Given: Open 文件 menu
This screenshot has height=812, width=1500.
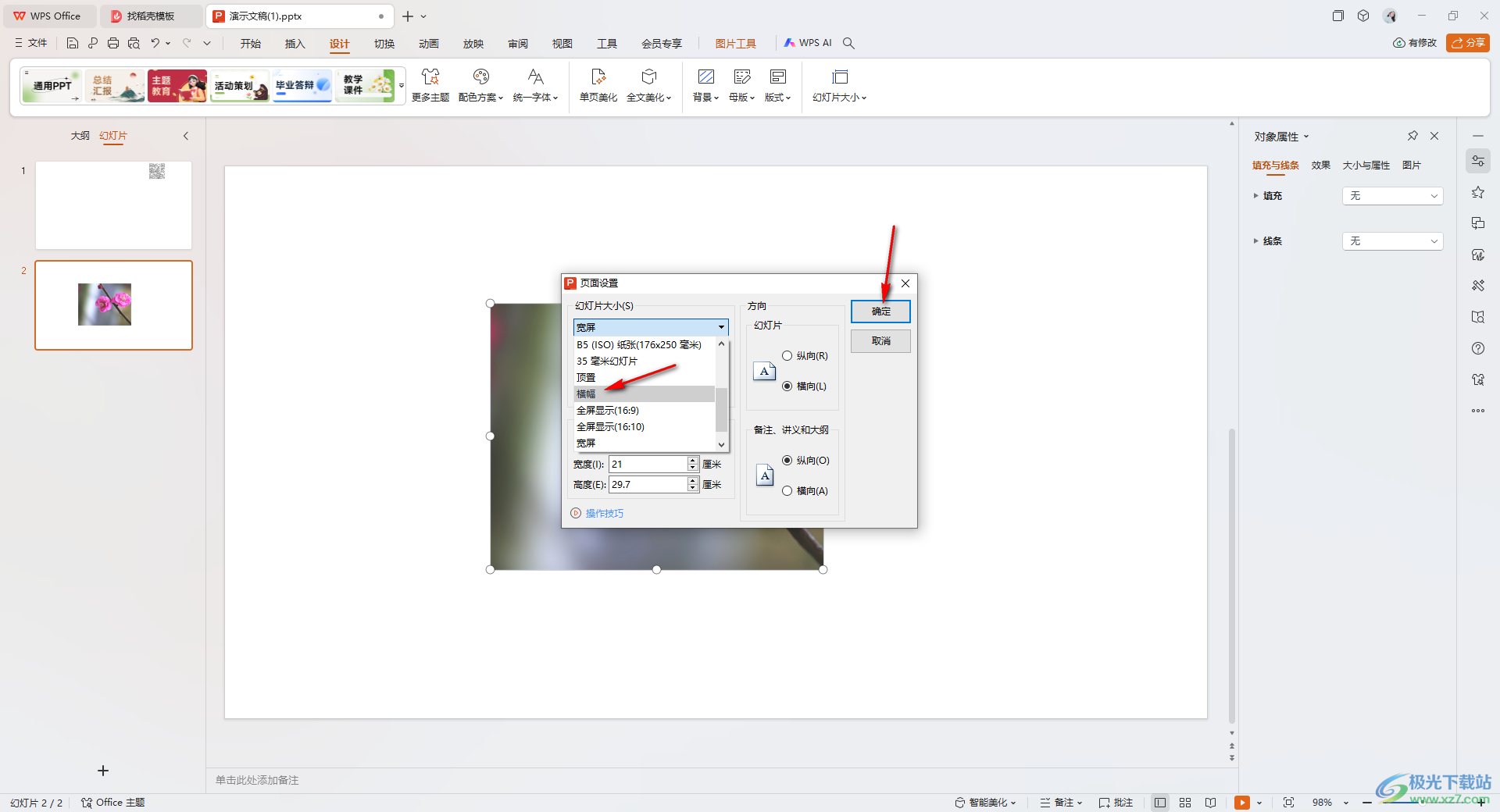Looking at the screenshot, I should click(31, 43).
